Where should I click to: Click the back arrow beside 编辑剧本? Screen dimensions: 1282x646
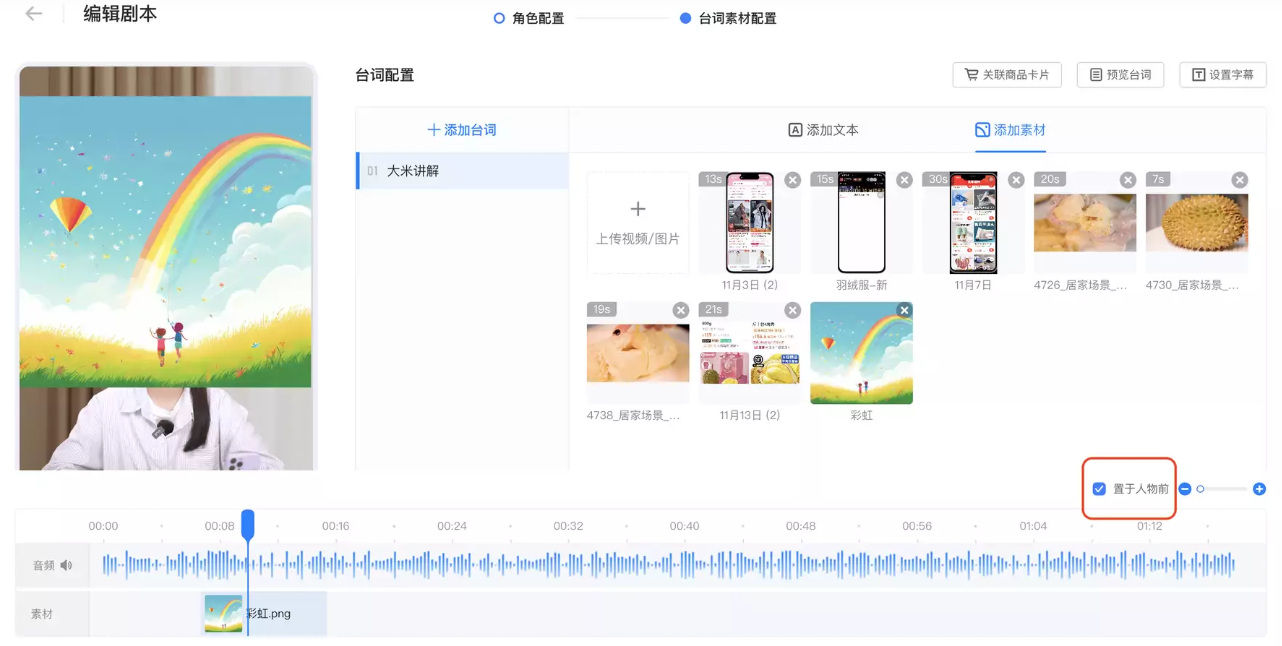pyautogui.click(x=31, y=14)
